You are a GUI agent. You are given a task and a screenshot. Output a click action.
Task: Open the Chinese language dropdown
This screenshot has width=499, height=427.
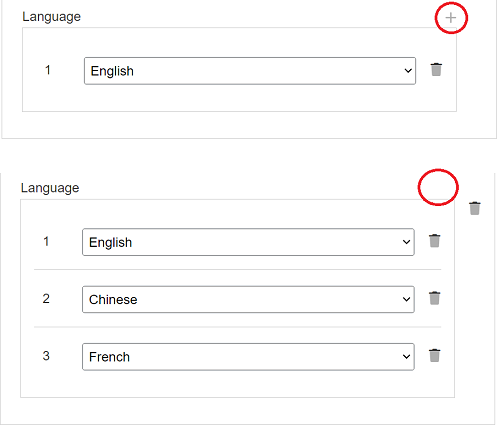pos(248,299)
